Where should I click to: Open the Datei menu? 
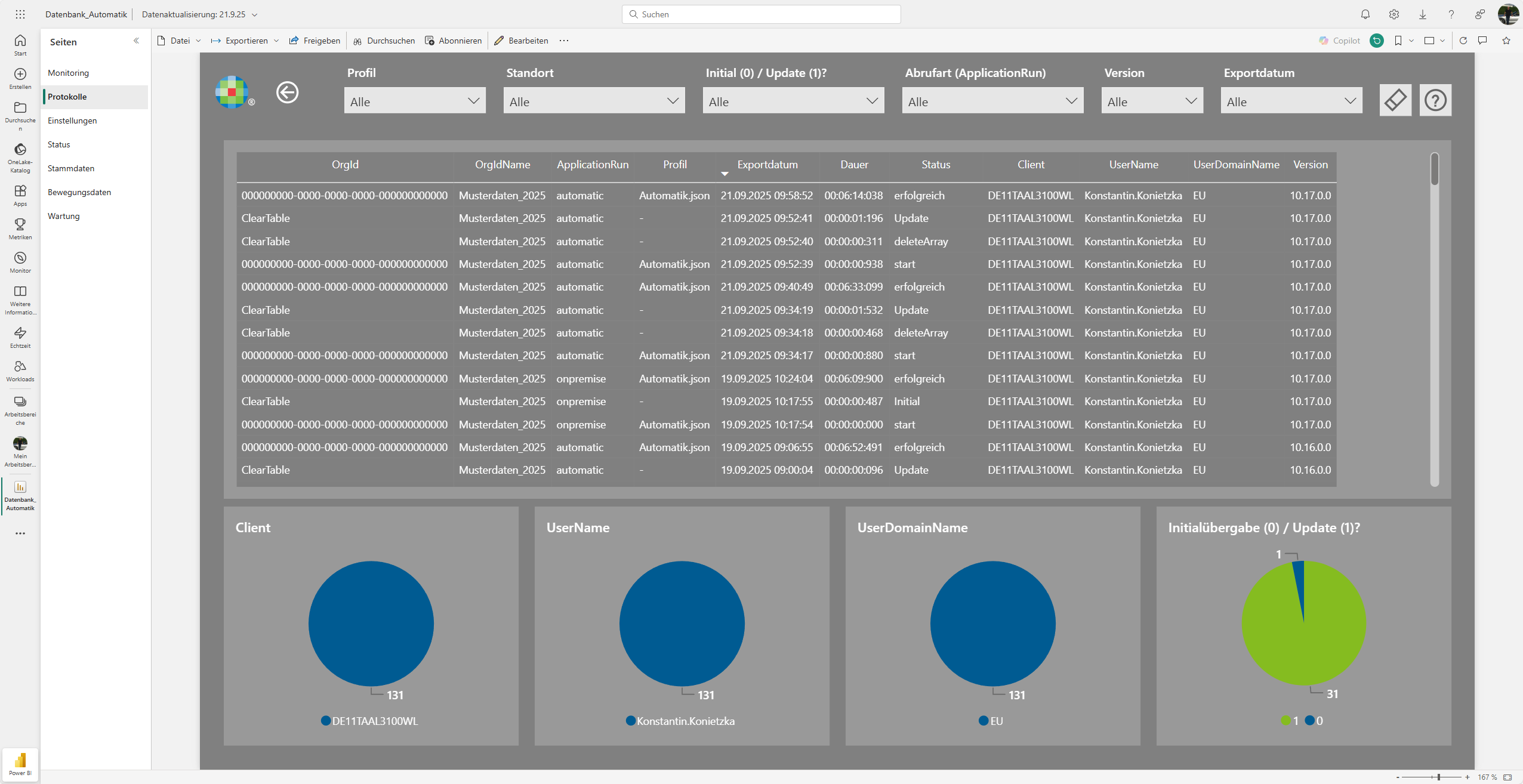(x=179, y=41)
